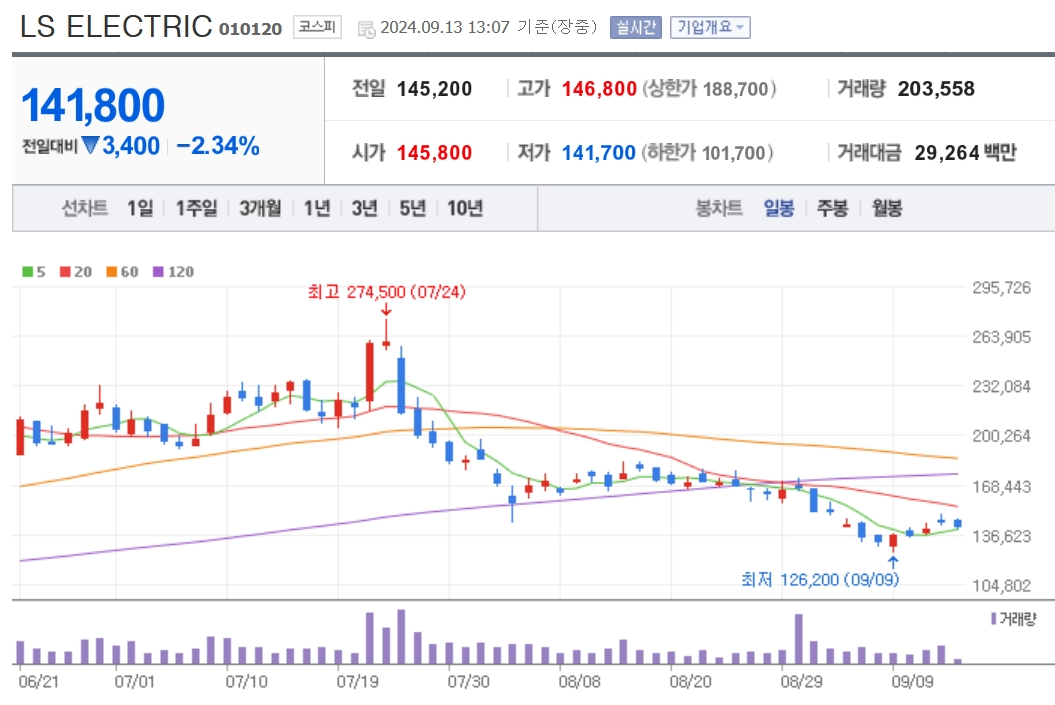This screenshot has width=1055, height=705.
Task: Click the orange 60-day moving average swatch
Action: point(112,272)
